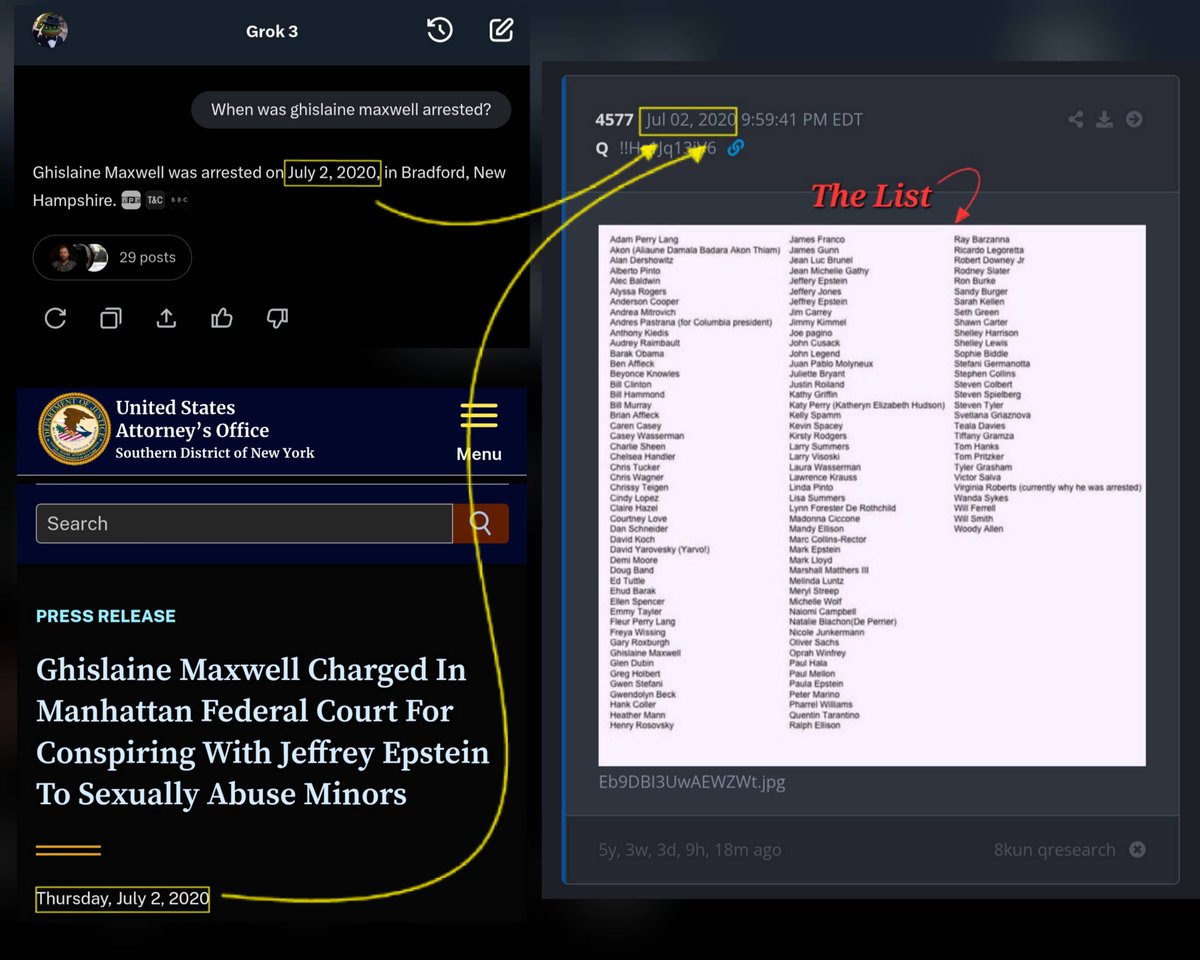Open the list image thumbnail in post
The image size is (1200, 960).
click(x=872, y=495)
